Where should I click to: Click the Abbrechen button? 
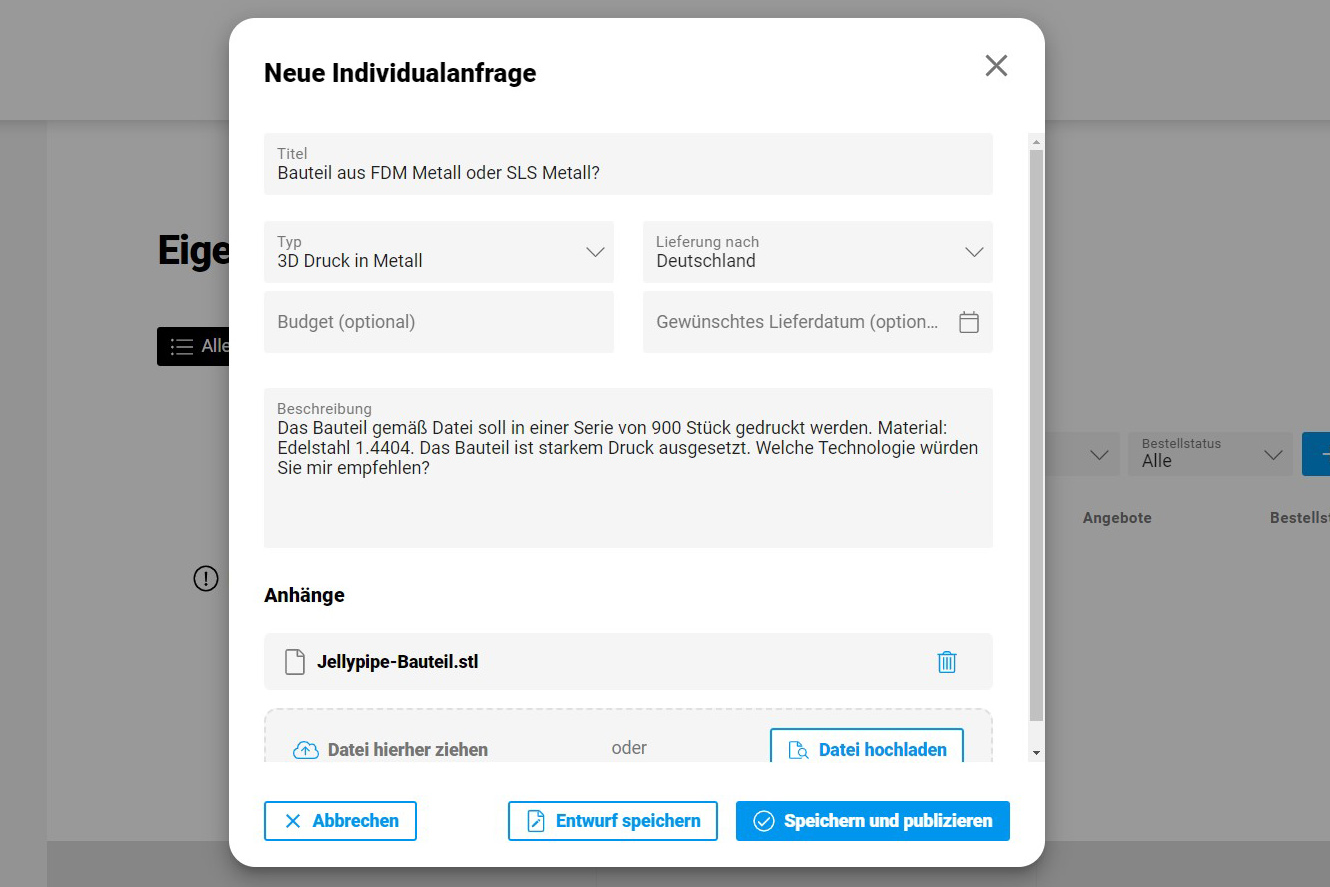pyautogui.click(x=340, y=821)
